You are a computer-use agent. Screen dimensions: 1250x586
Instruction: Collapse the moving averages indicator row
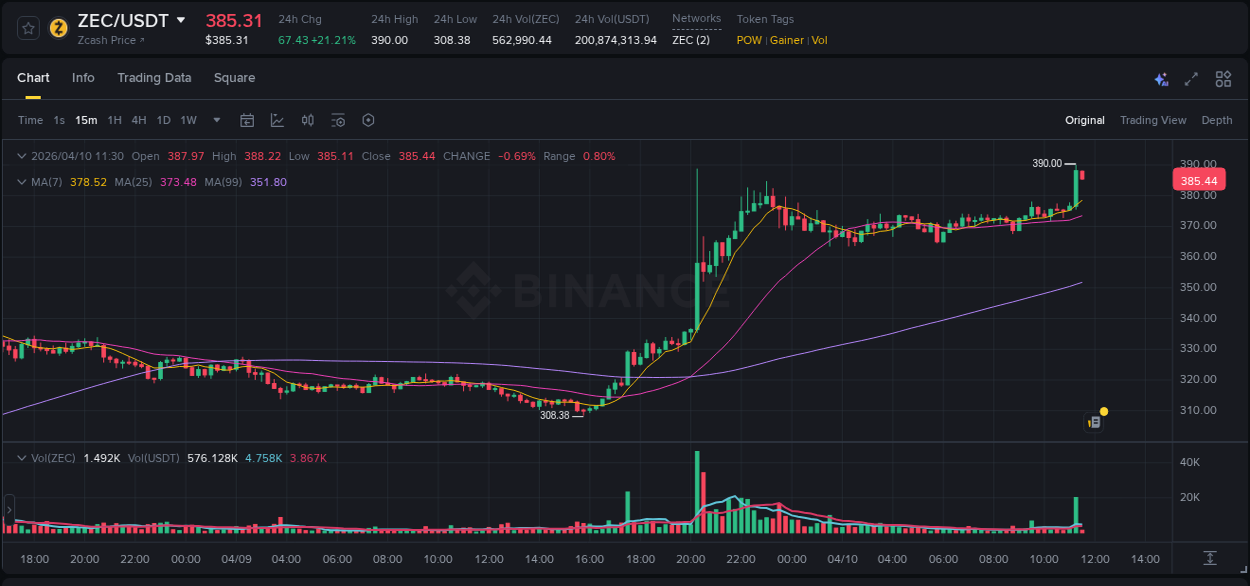22,182
